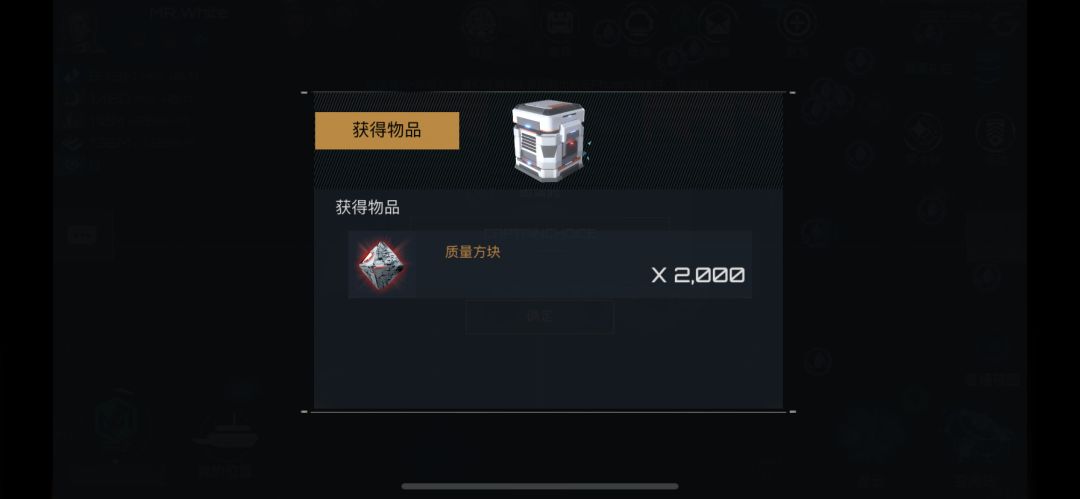Select the 质量方块 item name text
This screenshot has width=1080, height=499.
coord(472,252)
